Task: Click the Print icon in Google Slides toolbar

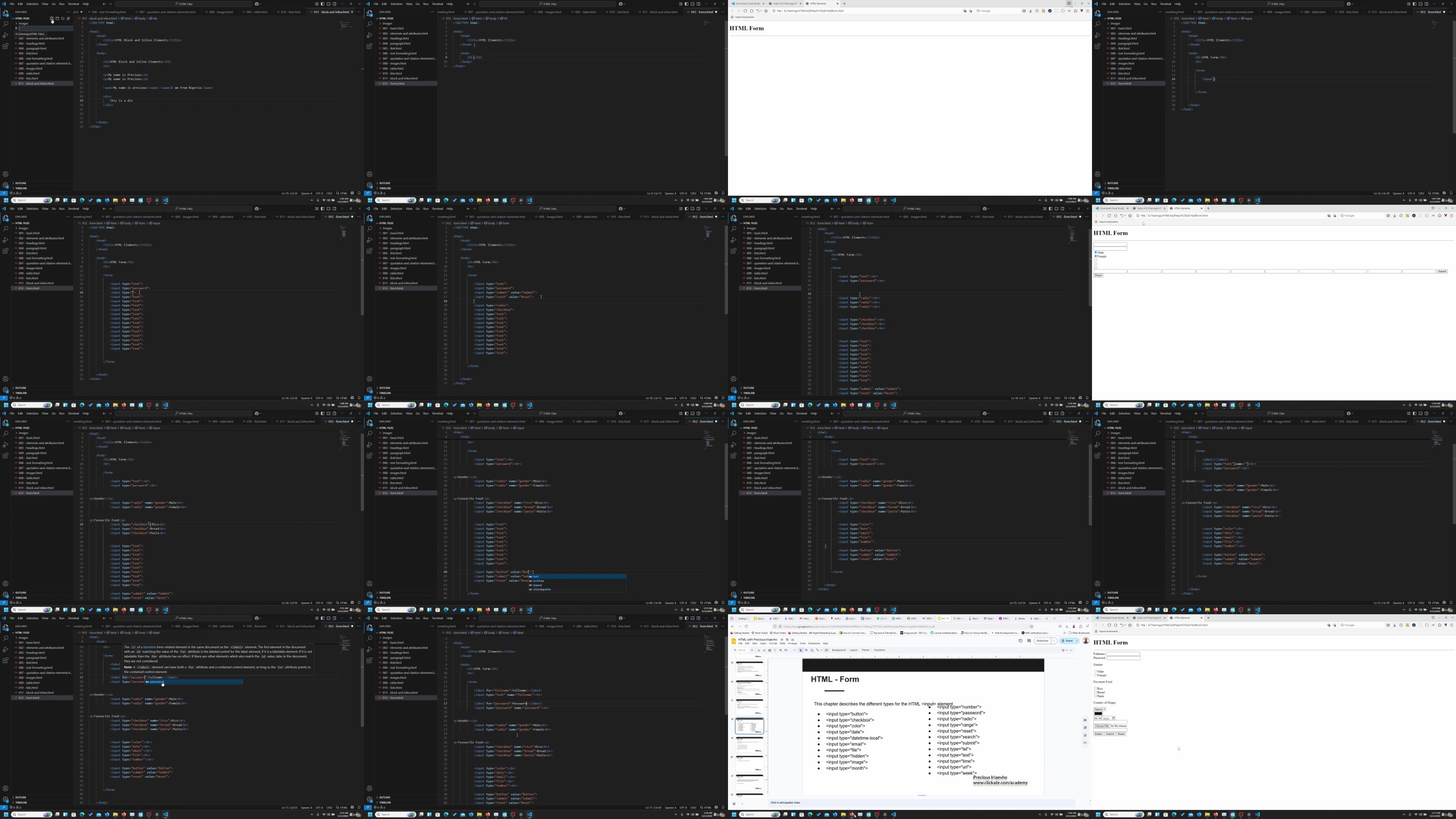Action: point(770,650)
